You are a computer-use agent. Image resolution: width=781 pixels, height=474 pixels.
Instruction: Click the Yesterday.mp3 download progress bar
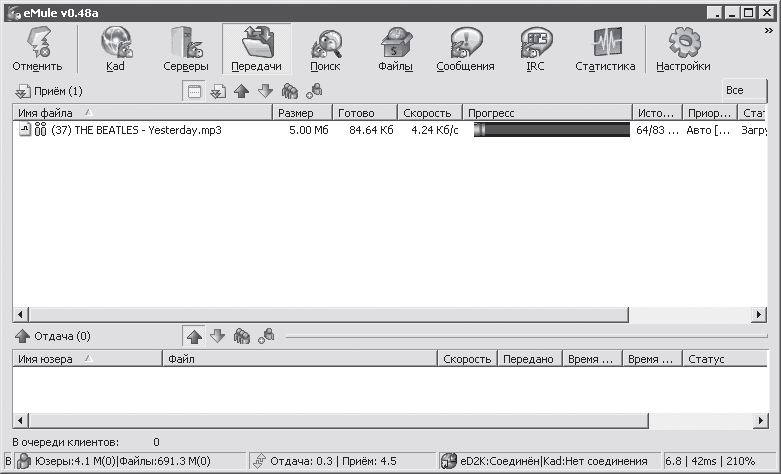coord(552,130)
